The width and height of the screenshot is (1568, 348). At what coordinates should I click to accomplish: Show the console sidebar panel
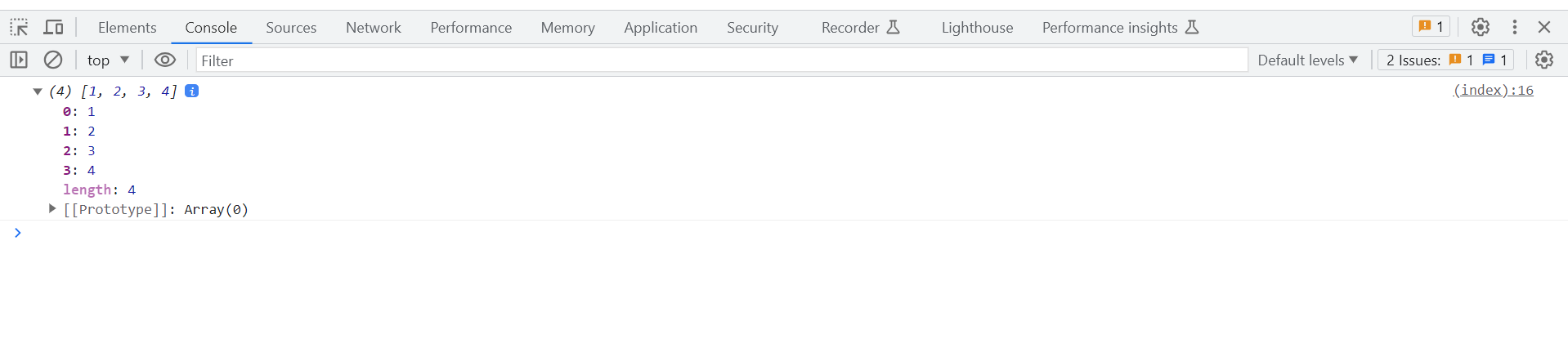[19, 60]
